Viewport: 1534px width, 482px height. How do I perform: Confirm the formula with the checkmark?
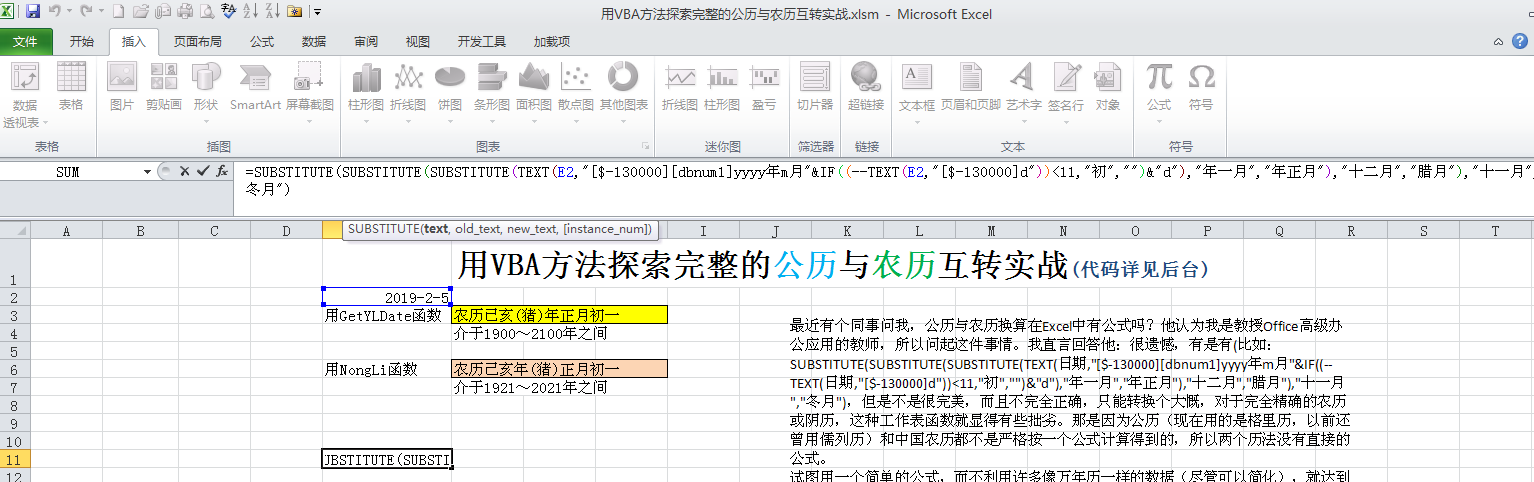click(203, 171)
